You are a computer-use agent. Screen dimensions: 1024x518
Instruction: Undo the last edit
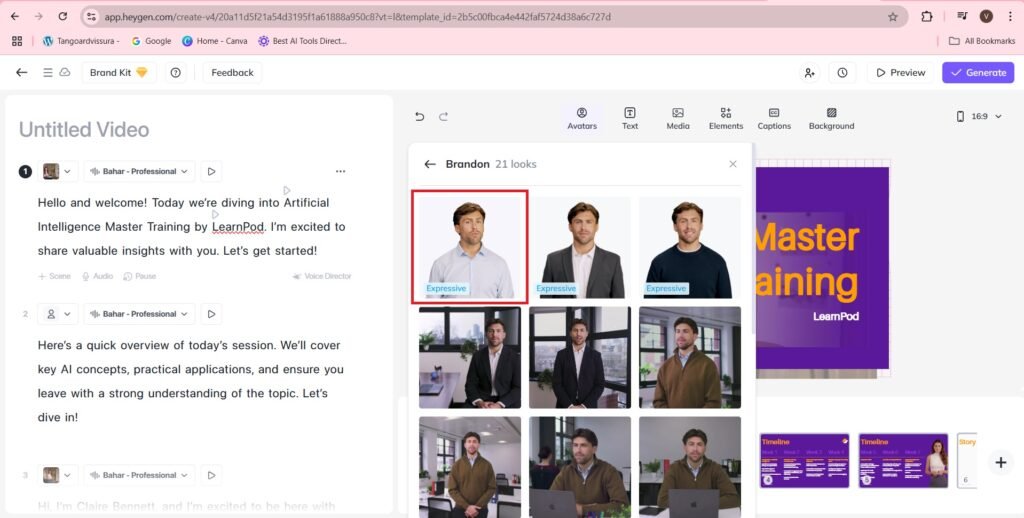pyautogui.click(x=419, y=116)
